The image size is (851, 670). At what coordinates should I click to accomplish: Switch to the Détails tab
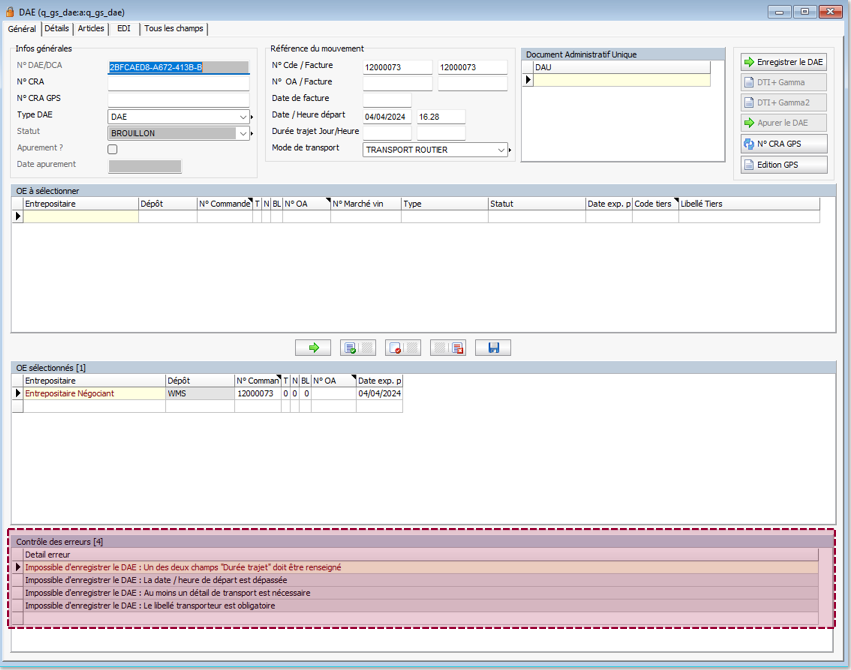tap(57, 29)
